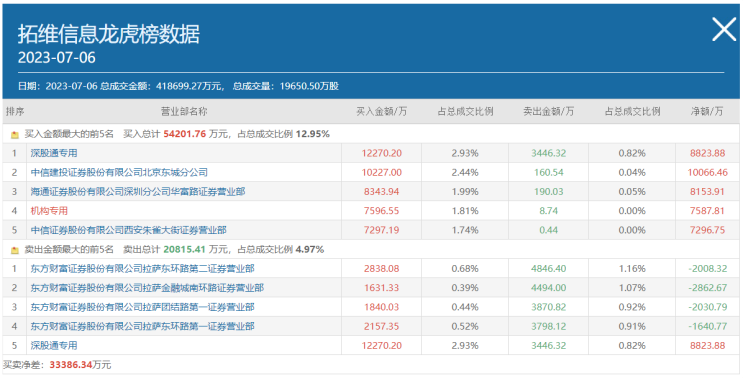Click buy amount 7297.19
This screenshot has height=379, width=743.
381,230
